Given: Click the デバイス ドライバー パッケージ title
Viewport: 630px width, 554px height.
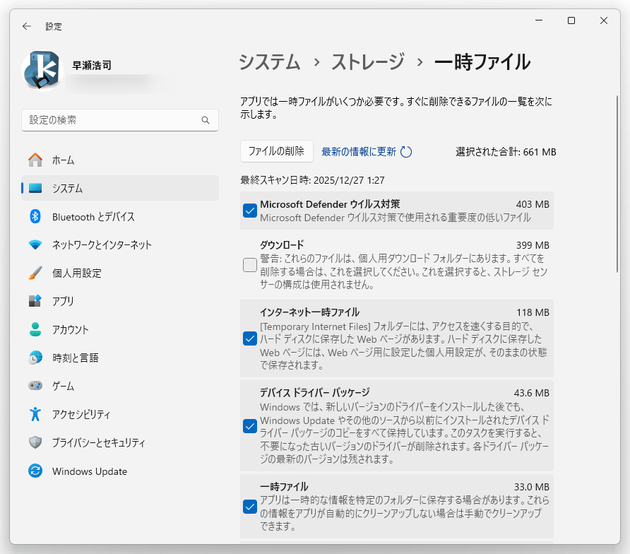Looking at the screenshot, I should pos(315,393).
